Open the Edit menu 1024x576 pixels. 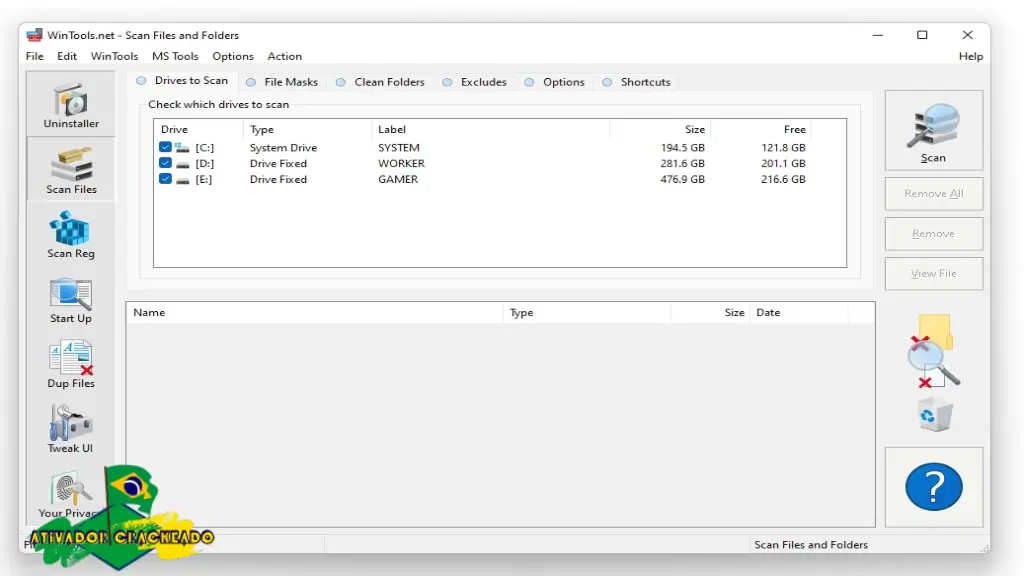pos(67,56)
